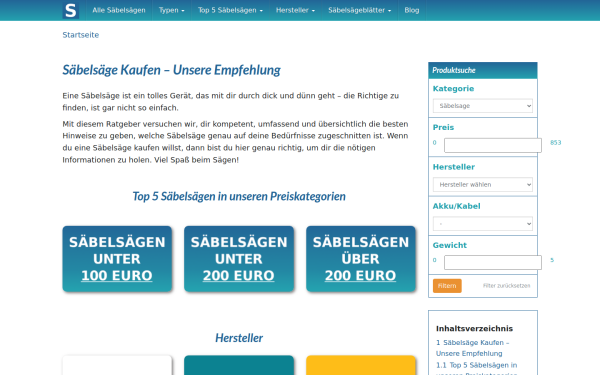Expand the Säbelsägeblätter navigation dropdown
The width and height of the screenshot is (600, 375).
359,10
